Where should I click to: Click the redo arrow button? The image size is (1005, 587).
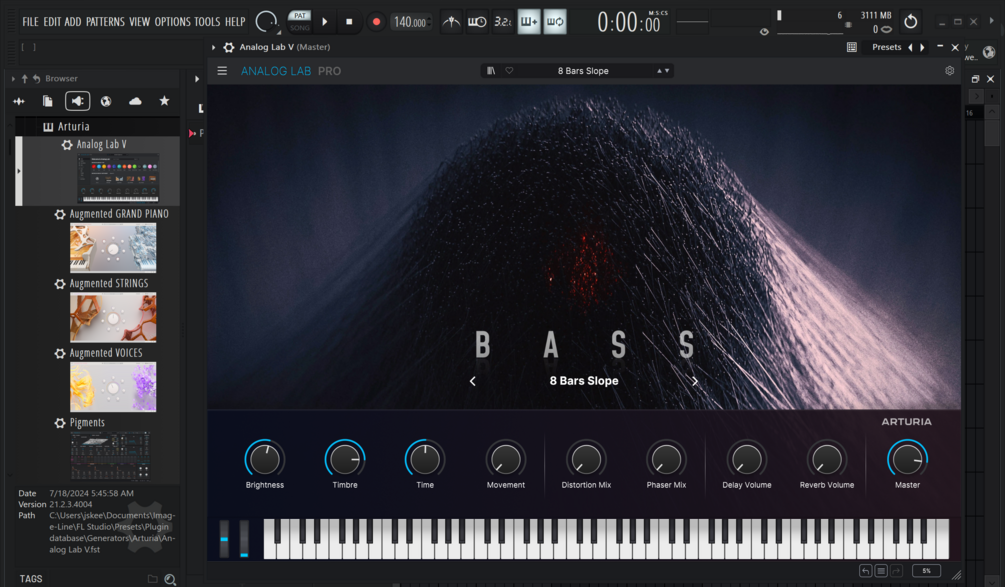(x=897, y=570)
